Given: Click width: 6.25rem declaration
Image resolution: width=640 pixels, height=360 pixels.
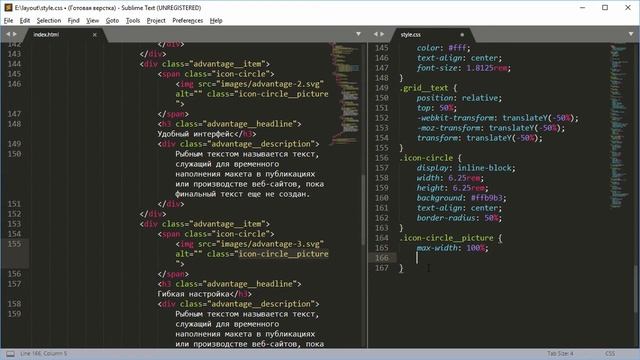Looking at the screenshot, I should pos(450,178).
